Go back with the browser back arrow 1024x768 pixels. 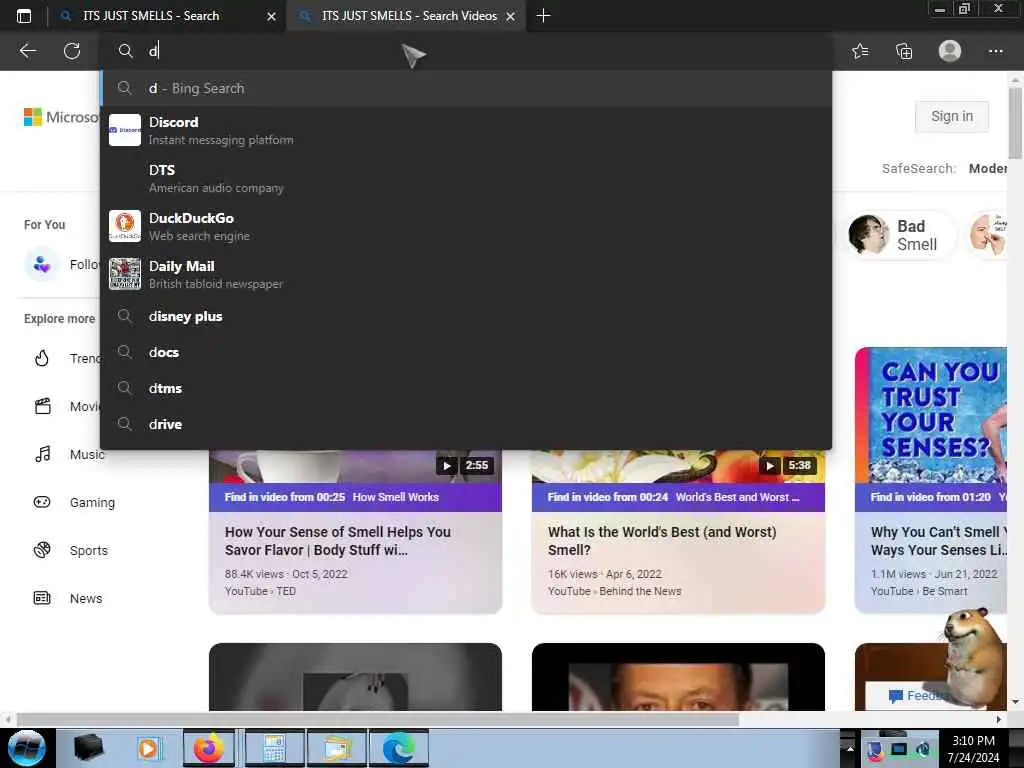pos(27,51)
